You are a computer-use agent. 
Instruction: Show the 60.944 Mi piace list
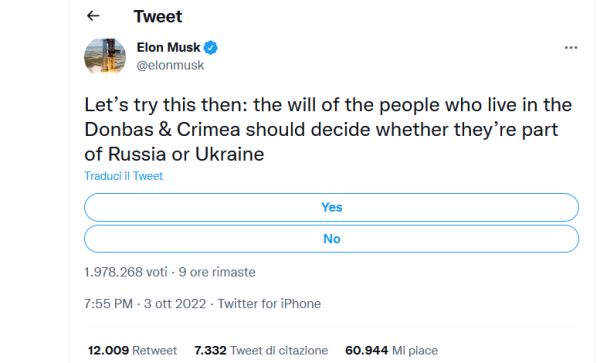(x=391, y=350)
